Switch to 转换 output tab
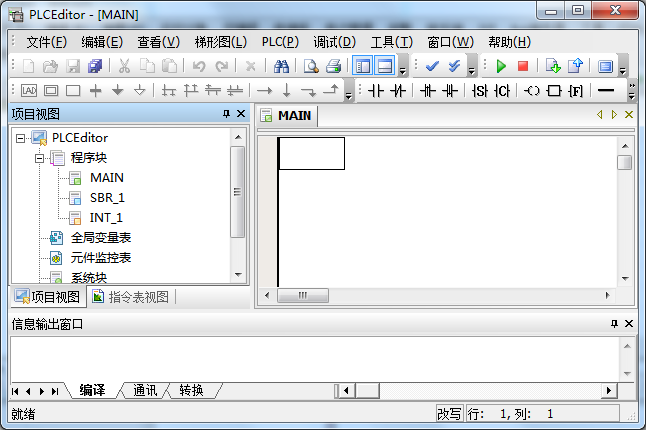Viewport: 646px width, 430px height. 191,390
